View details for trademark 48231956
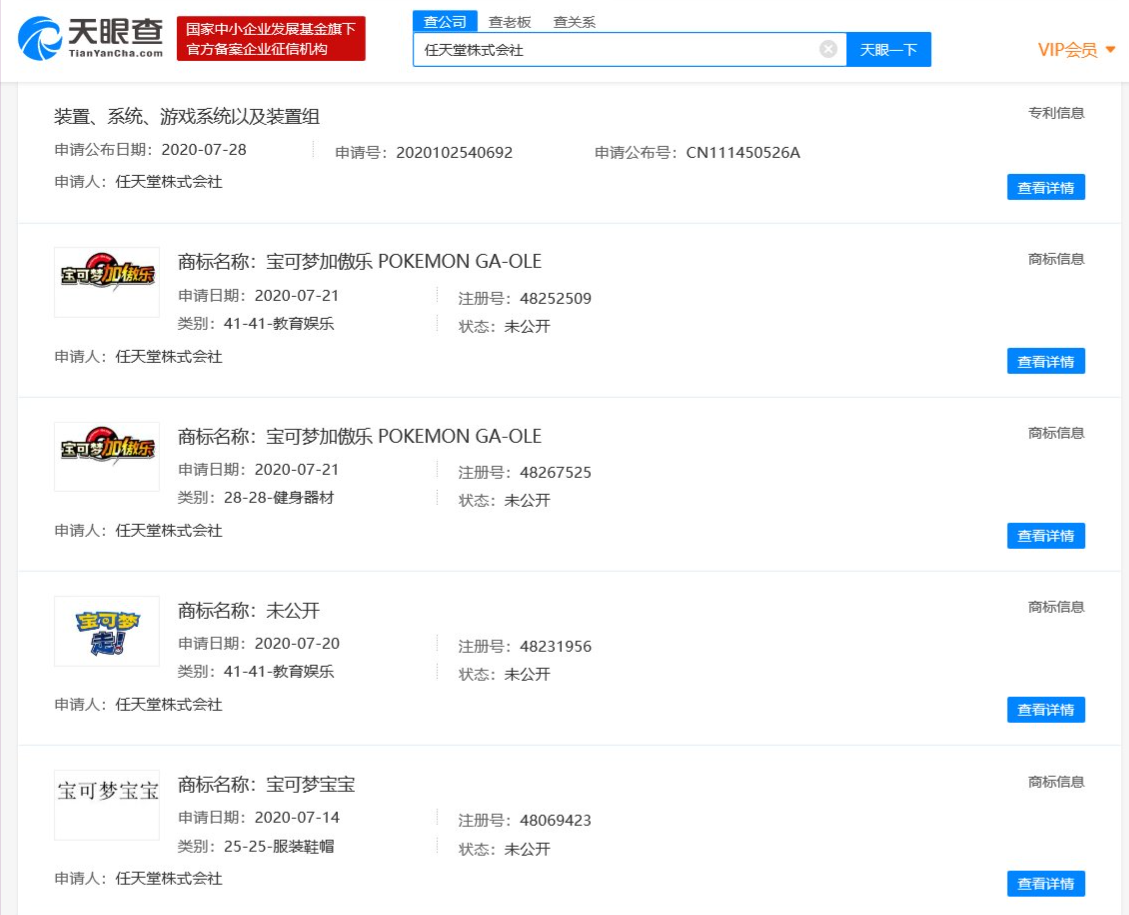The width and height of the screenshot is (1129, 915). [x=1045, y=710]
